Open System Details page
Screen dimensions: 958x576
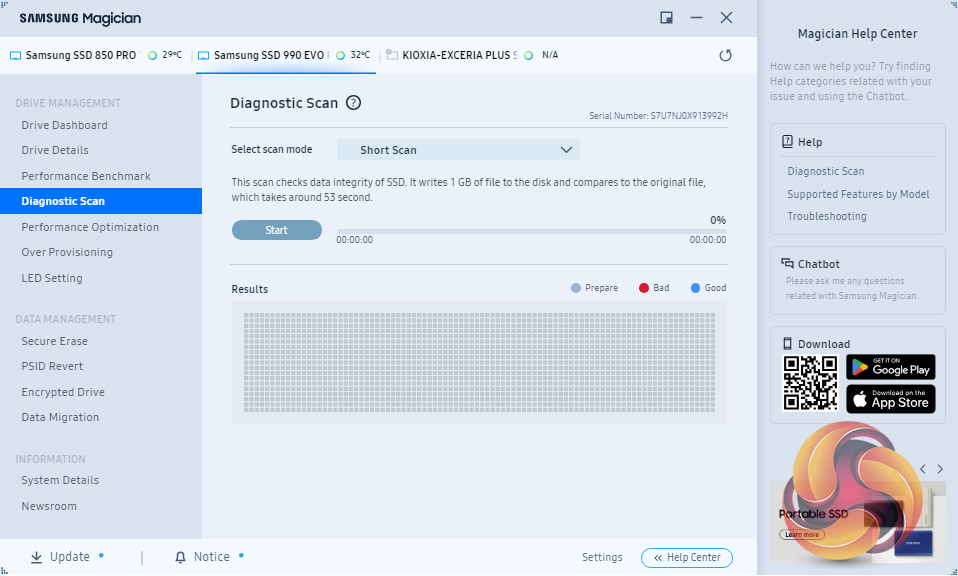click(60, 480)
